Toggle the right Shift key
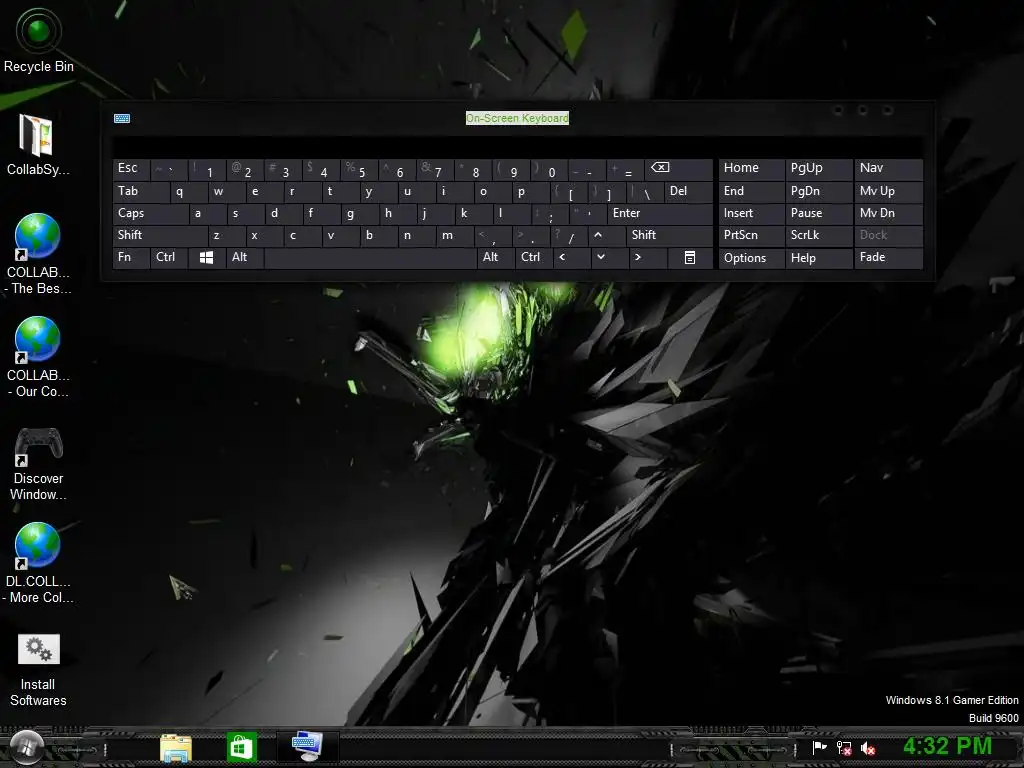Viewport: 1024px width, 768px height. coord(669,235)
